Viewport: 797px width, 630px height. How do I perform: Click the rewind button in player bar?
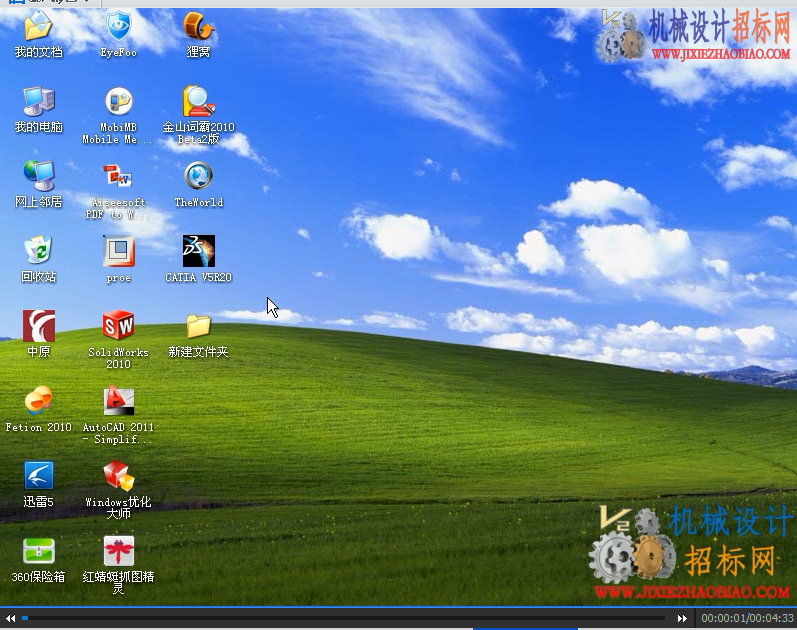(10, 618)
